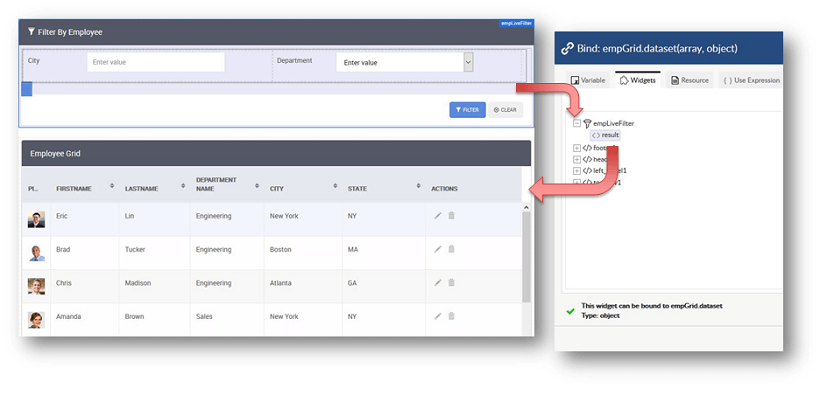The height and width of the screenshot is (402, 820).
Task: Delete Brad Tucker's row using trash icon
Action: coord(451,249)
